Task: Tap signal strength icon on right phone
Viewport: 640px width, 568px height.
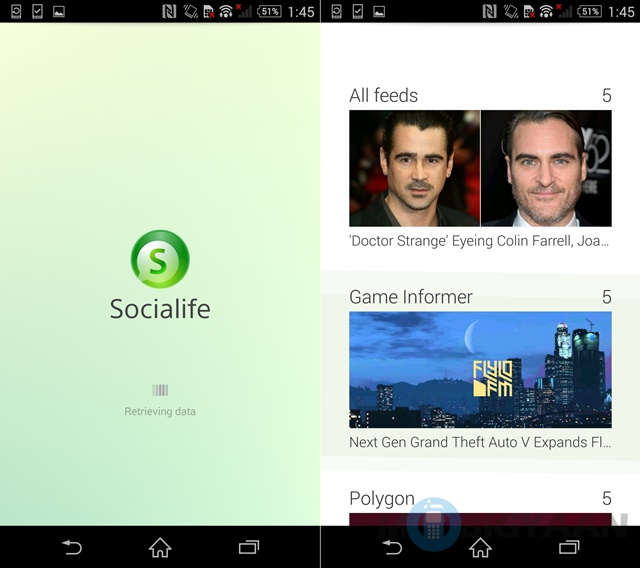Action: [564, 11]
